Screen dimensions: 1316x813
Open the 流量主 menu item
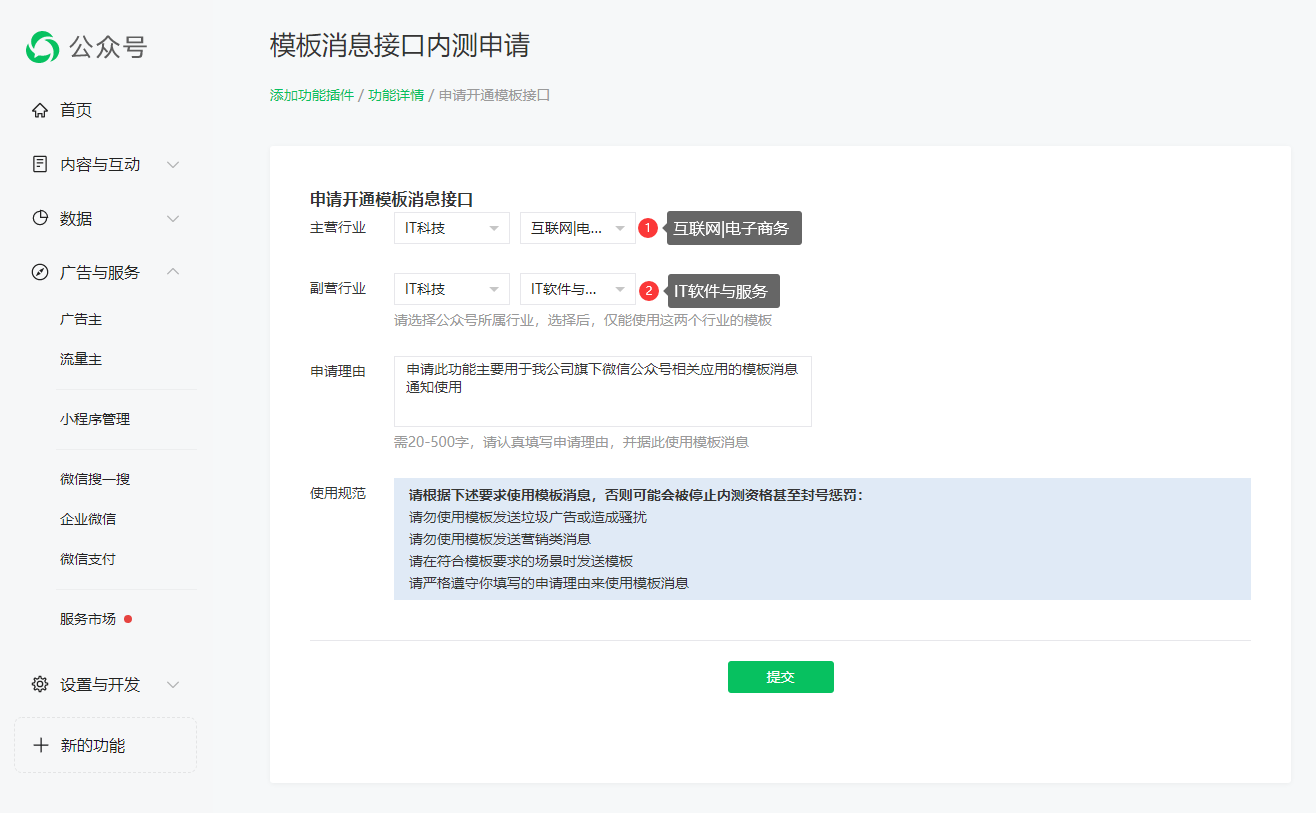[x=81, y=359]
